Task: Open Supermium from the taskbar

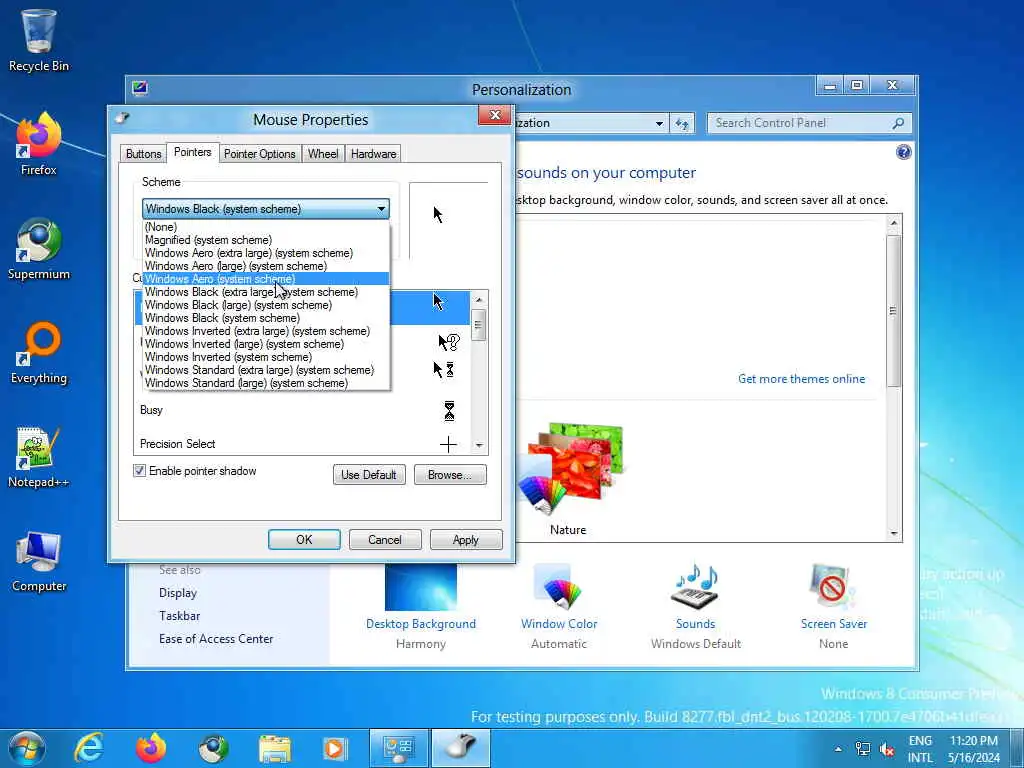Action: point(213,748)
